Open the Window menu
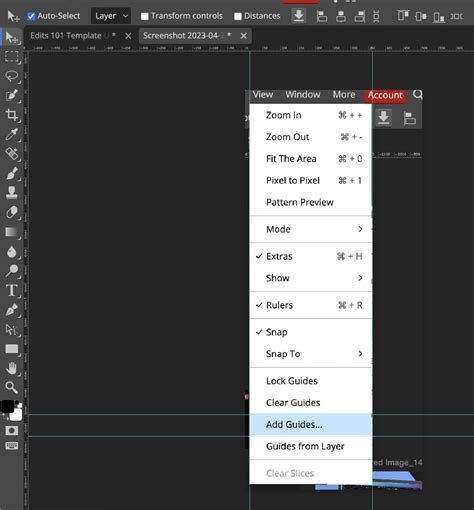The image size is (474, 510). pos(303,95)
